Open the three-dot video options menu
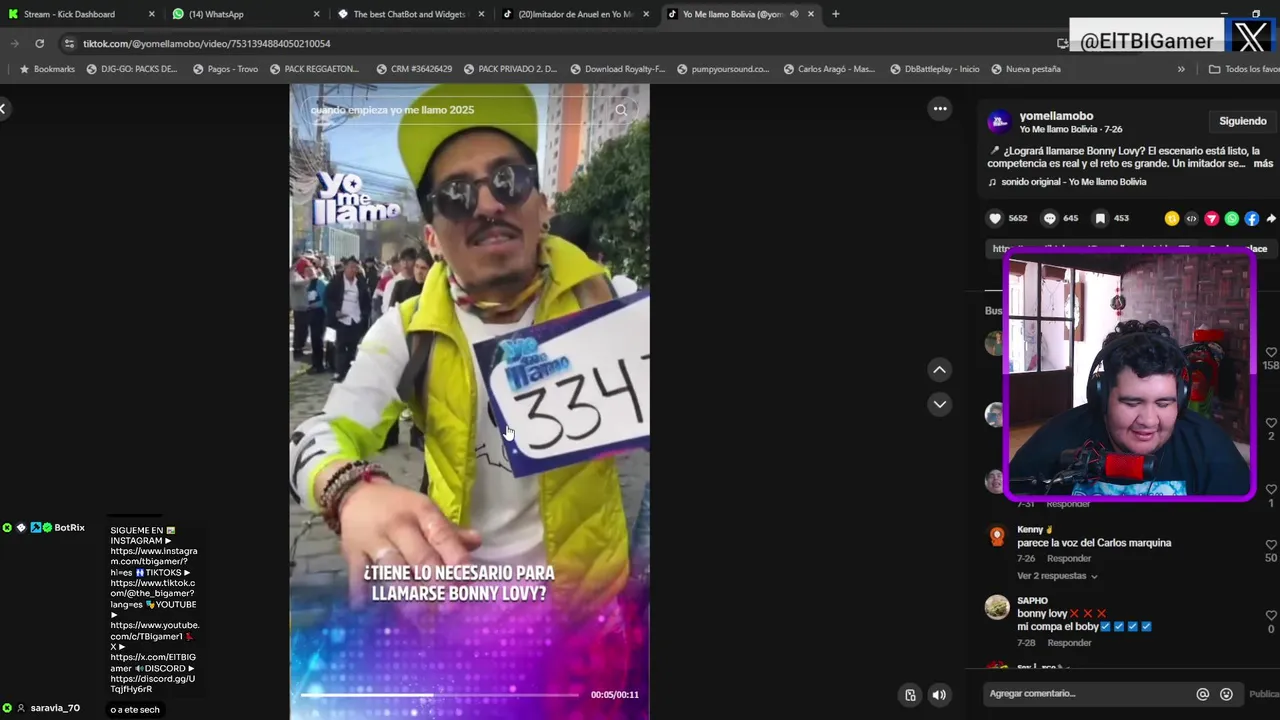 tap(940, 109)
